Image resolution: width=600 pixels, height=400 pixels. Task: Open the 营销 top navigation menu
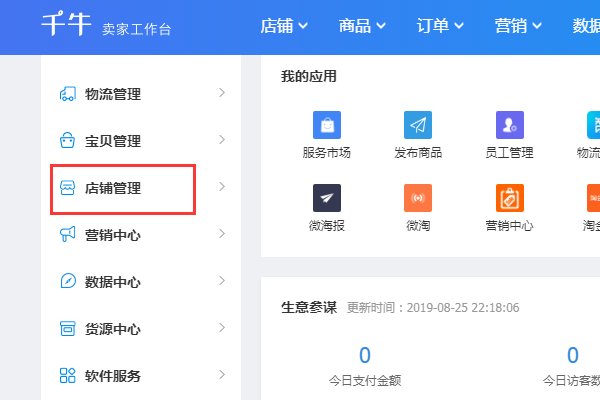click(x=518, y=26)
